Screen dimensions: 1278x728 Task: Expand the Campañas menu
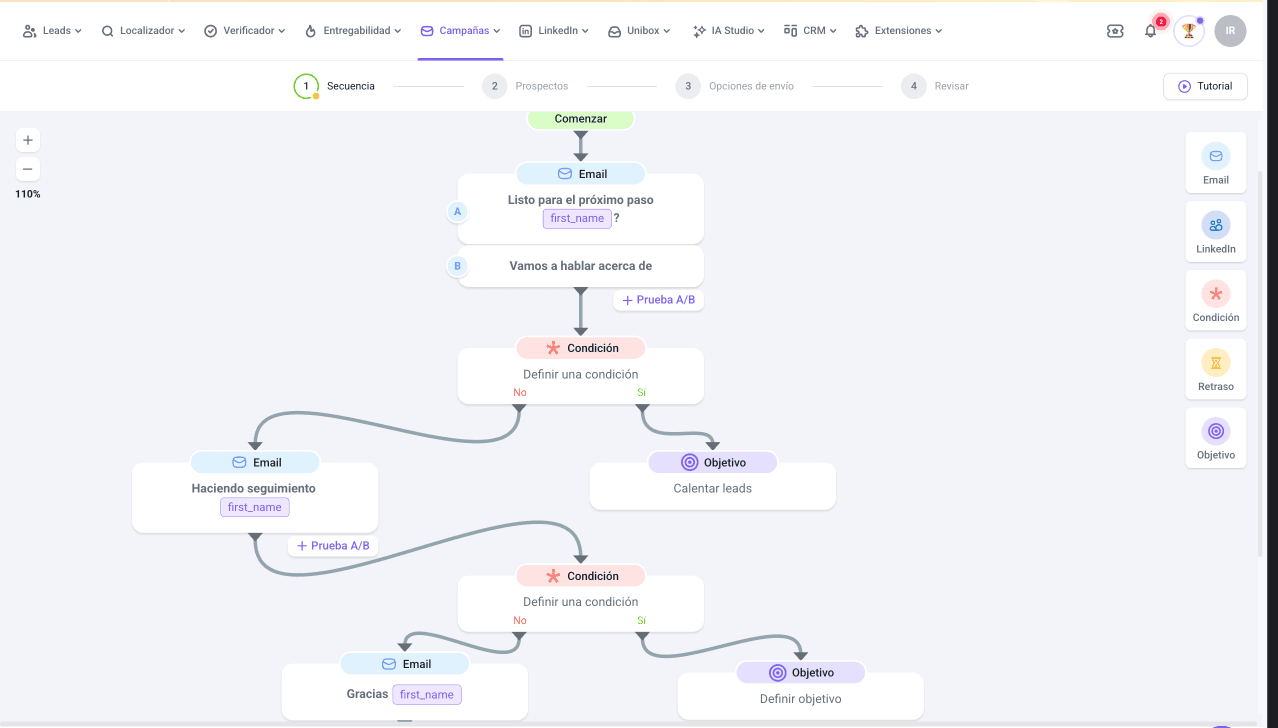(460, 31)
